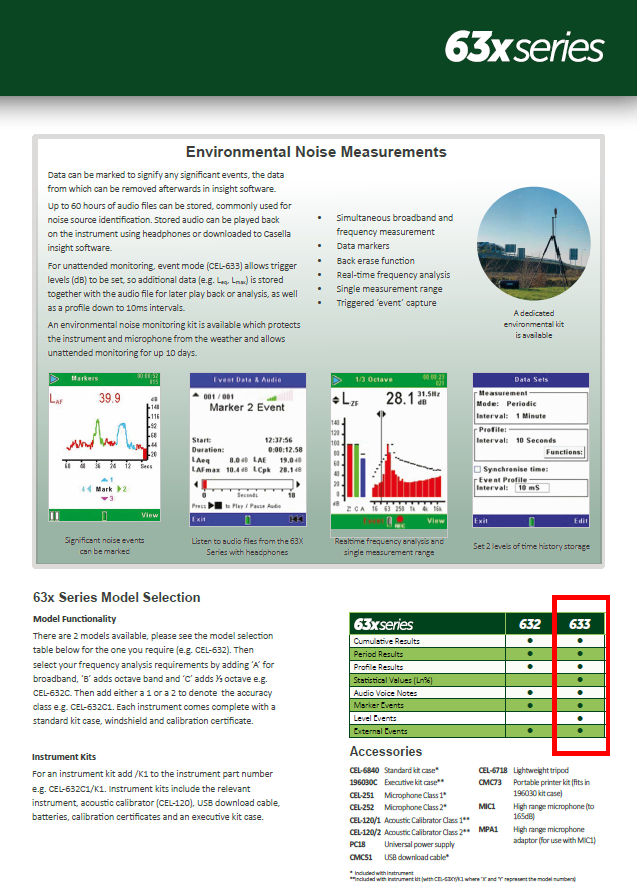Click Event in the 1/3 Octave screen footer
Screen dimensions: 637x885
coord(373,520)
